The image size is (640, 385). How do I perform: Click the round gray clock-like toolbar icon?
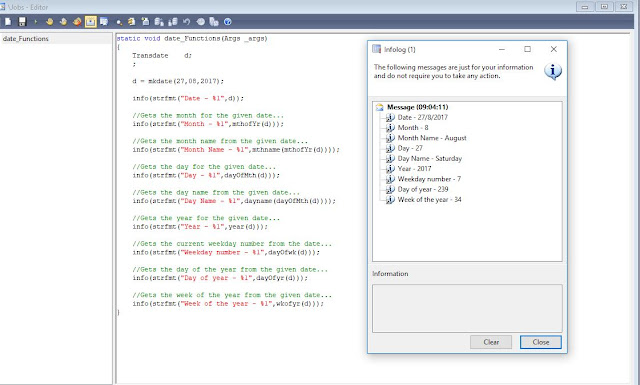click(200, 22)
